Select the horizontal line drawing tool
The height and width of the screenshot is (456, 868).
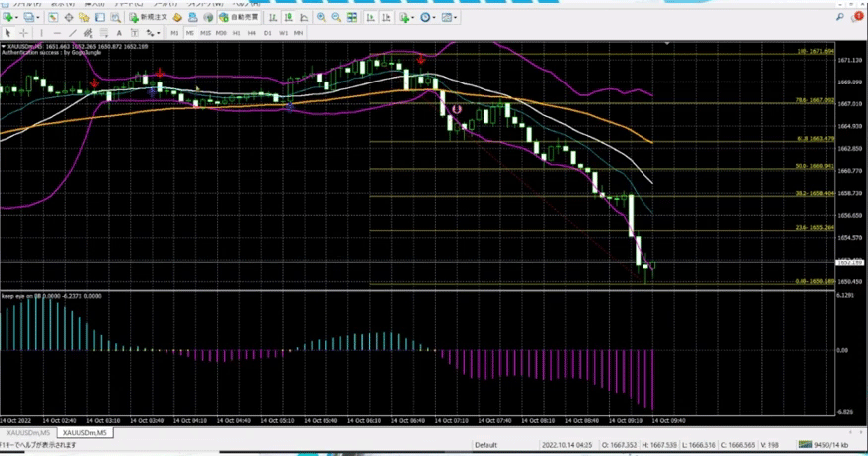coord(56,33)
